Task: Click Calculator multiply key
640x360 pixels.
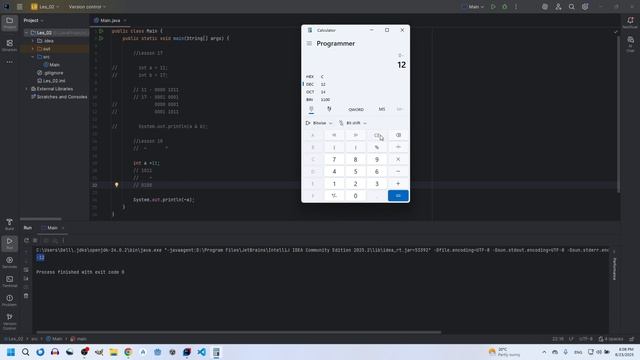Action: tap(398, 159)
